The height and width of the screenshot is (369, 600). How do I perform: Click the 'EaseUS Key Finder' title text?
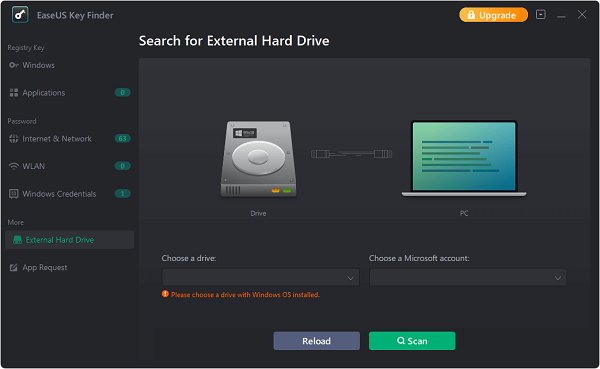coord(75,15)
